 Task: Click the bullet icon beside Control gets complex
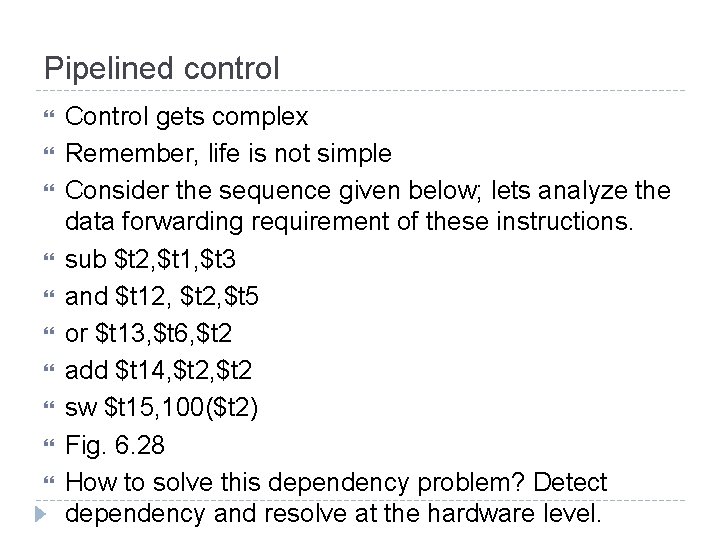tap(49, 114)
